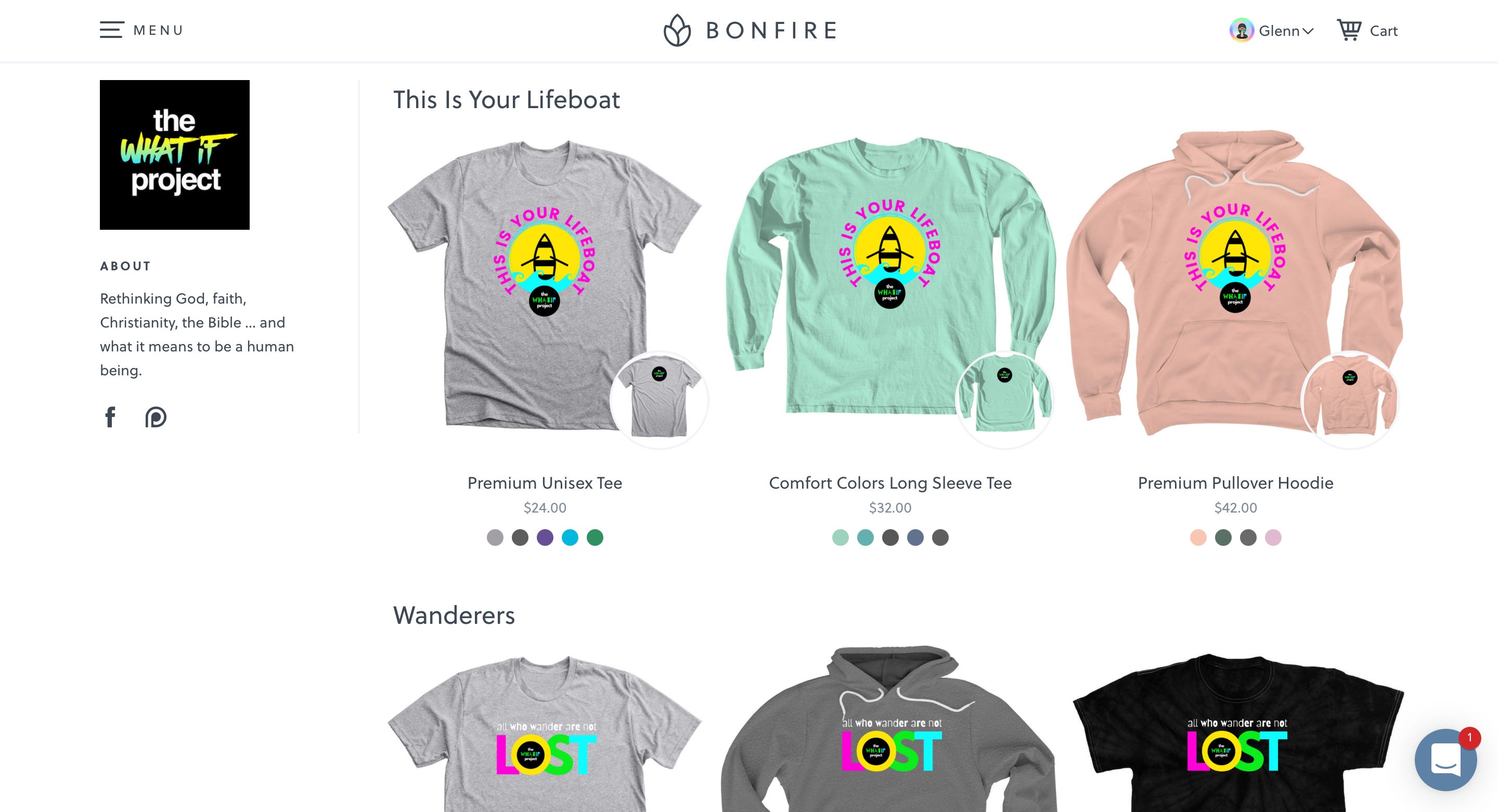Choose cyan blue swatch for Unisex Tee
The width and height of the screenshot is (1498, 812).
pyautogui.click(x=570, y=538)
